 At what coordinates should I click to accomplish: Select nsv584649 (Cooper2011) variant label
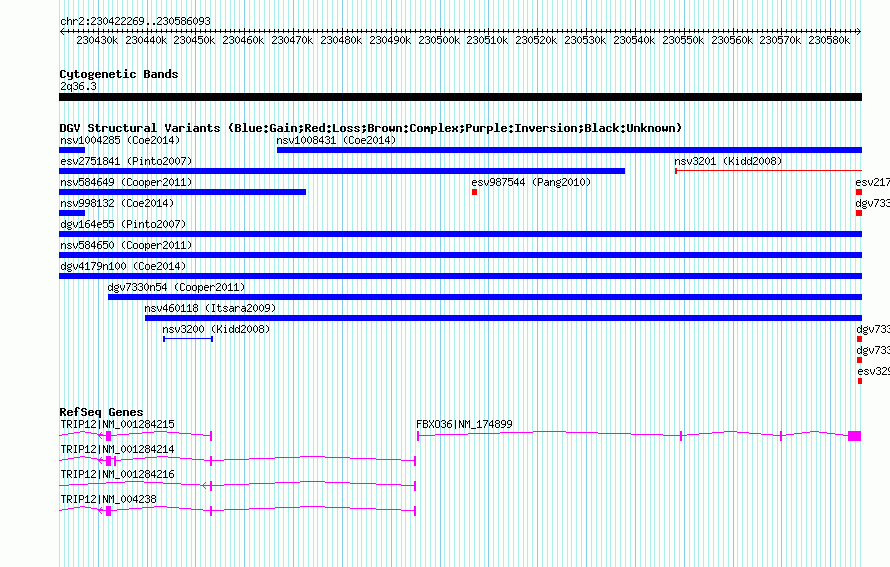click(x=126, y=182)
